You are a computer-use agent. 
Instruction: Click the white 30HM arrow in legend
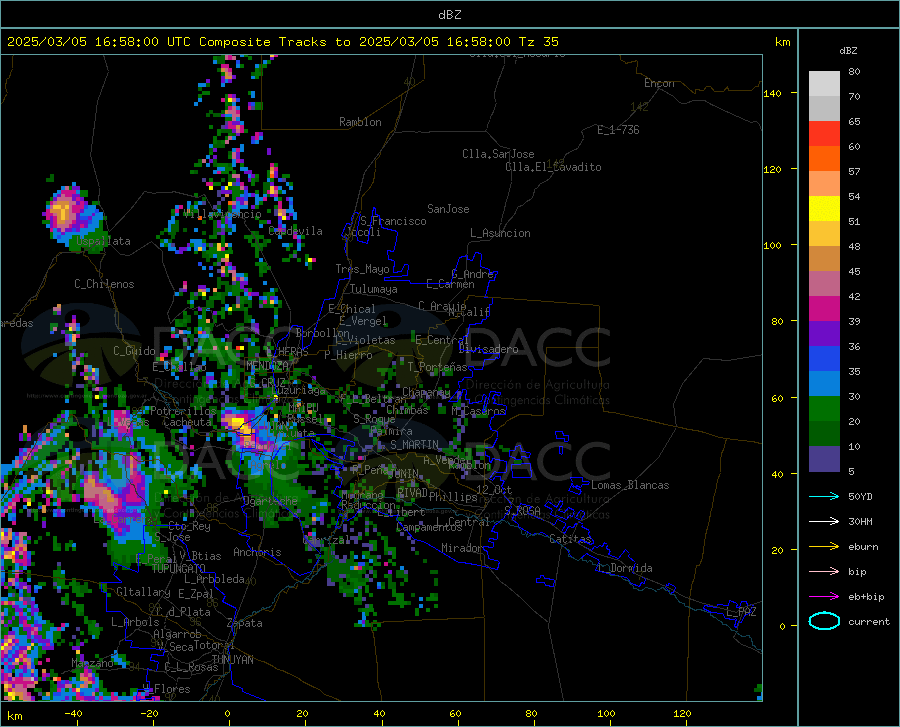tap(824, 522)
